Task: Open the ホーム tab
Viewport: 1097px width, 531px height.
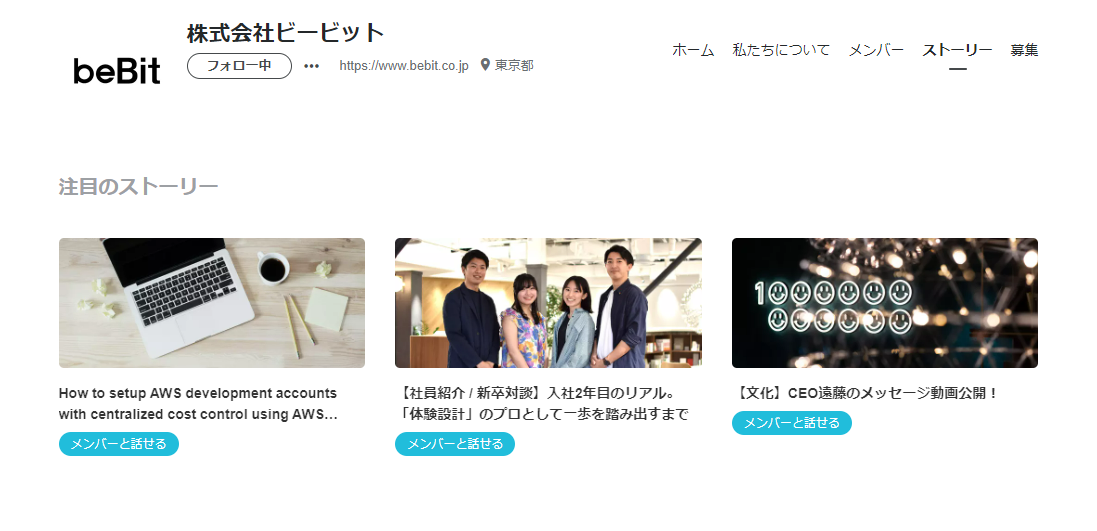Action: 693,50
